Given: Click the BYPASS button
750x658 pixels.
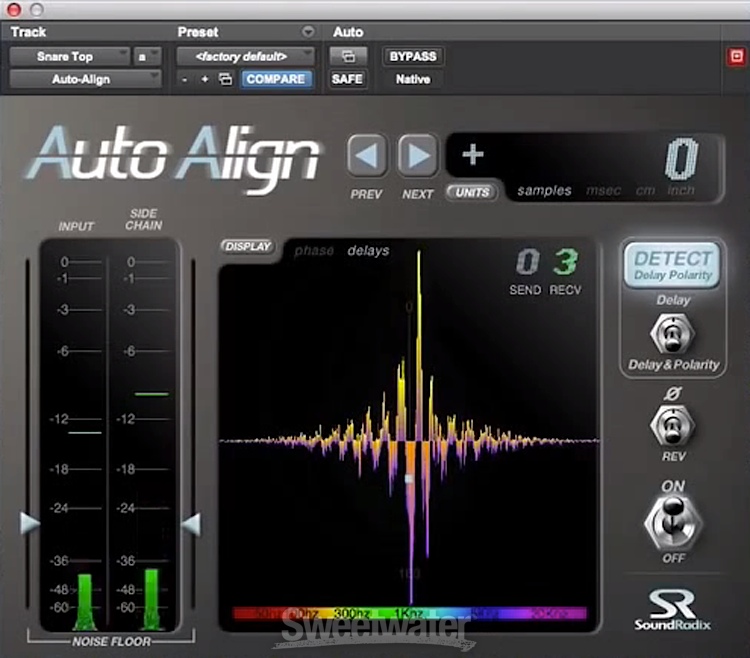Looking at the screenshot, I should click(x=411, y=56).
